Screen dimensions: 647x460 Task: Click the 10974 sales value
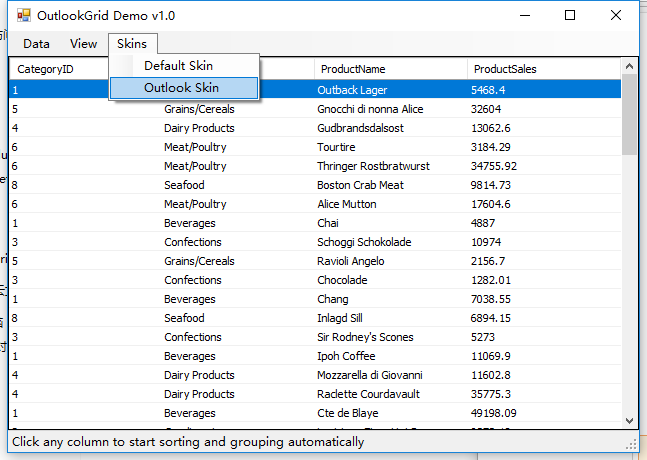coord(486,242)
